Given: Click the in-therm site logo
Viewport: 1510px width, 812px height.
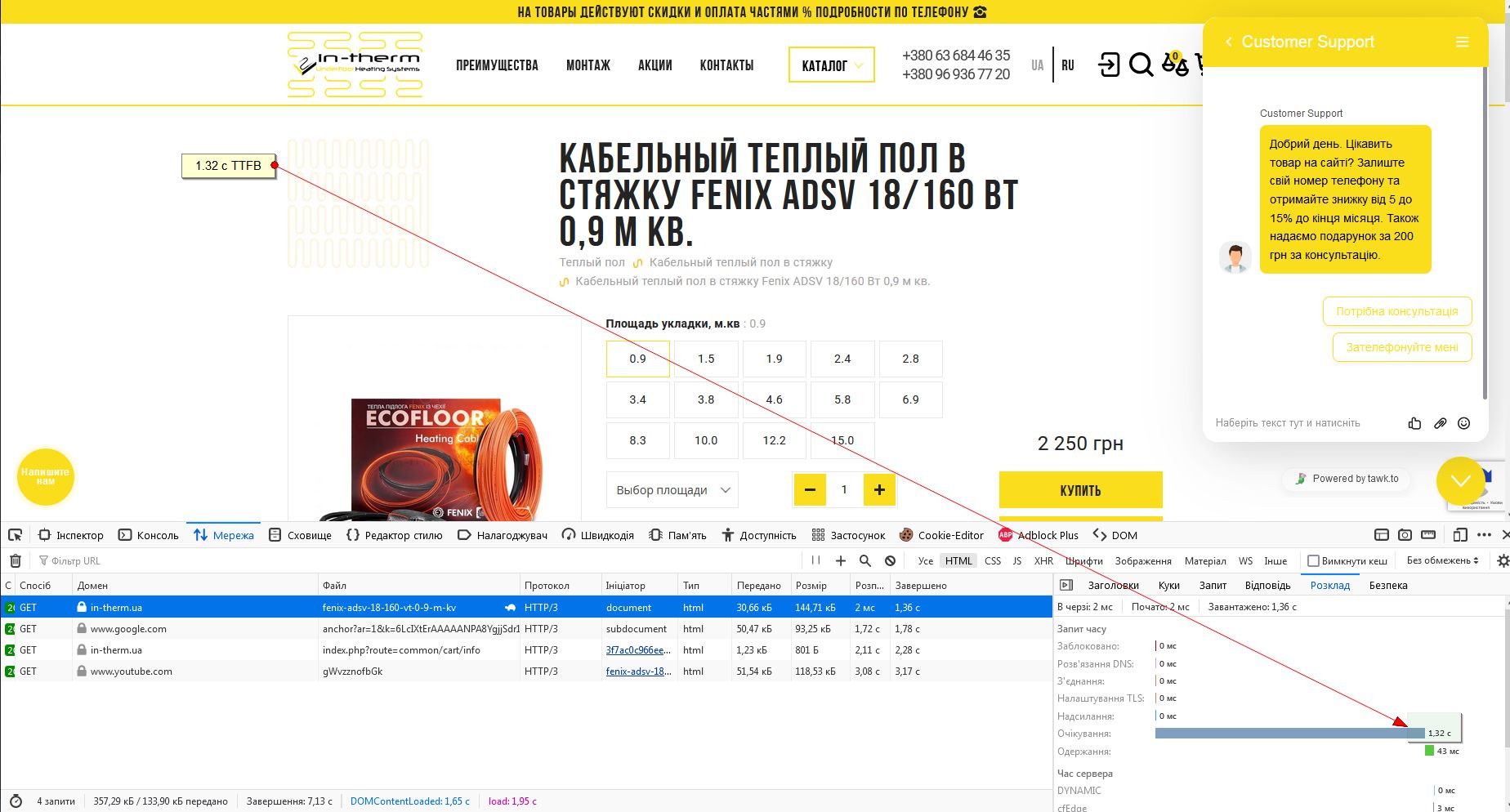Looking at the screenshot, I should [x=355, y=65].
